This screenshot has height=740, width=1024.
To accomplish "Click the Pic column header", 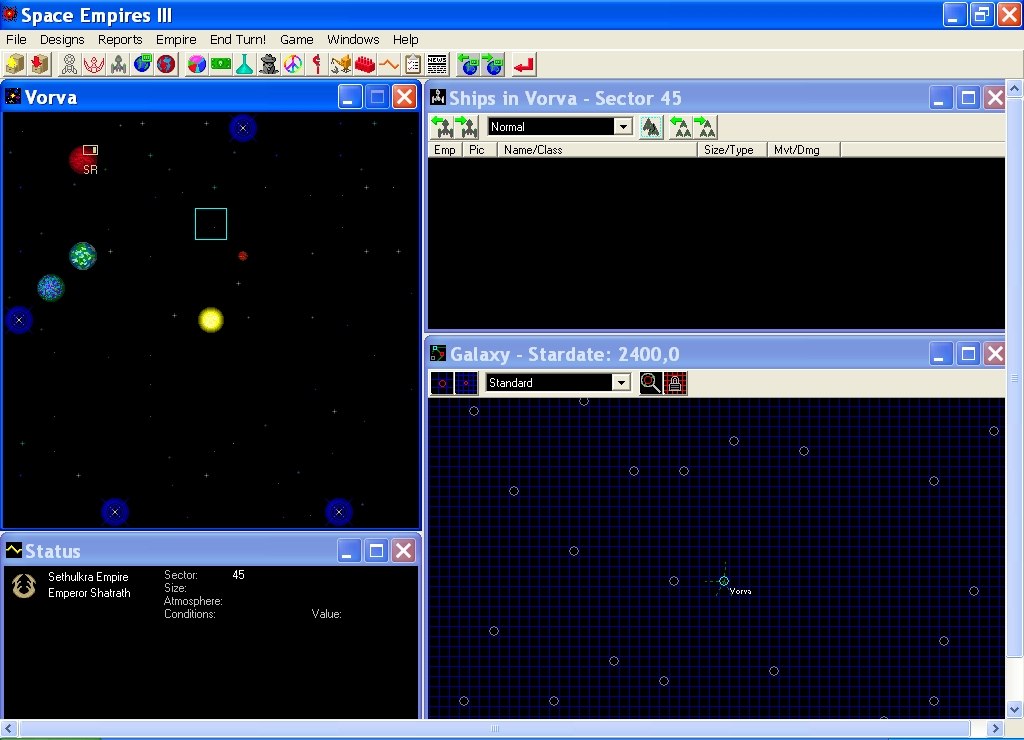I will click(479, 150).
